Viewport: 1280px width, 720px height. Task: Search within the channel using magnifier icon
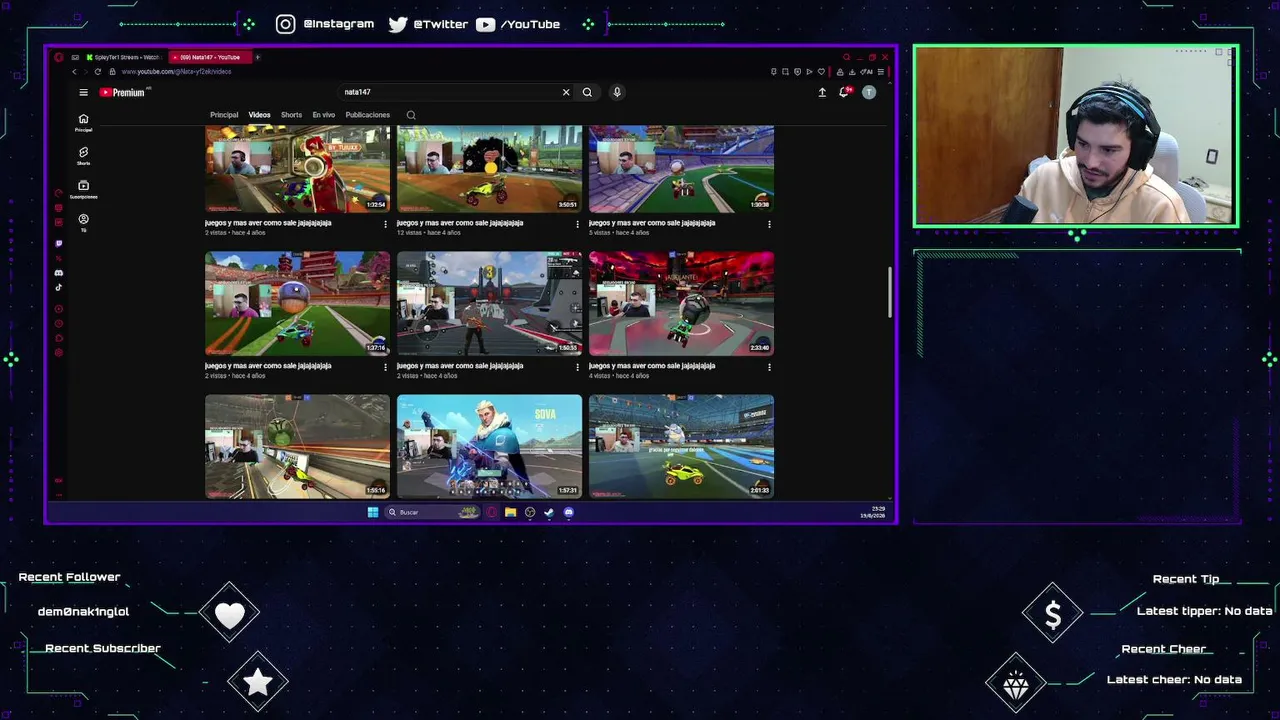point(411,115)
